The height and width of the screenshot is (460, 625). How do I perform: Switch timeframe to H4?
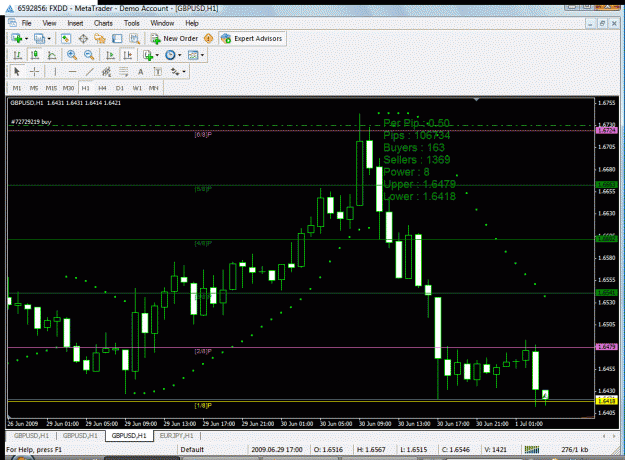102,88
